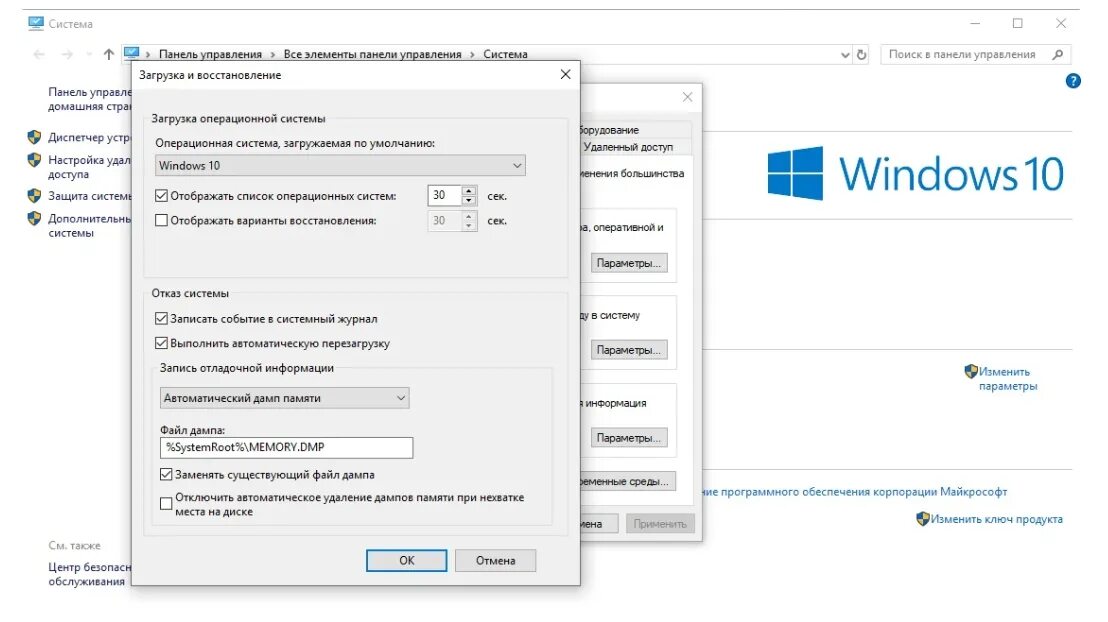Screen dimensions: 1108x622
Task: Close the Загрузка и восстановление dialog
Action: pos(565,74)
